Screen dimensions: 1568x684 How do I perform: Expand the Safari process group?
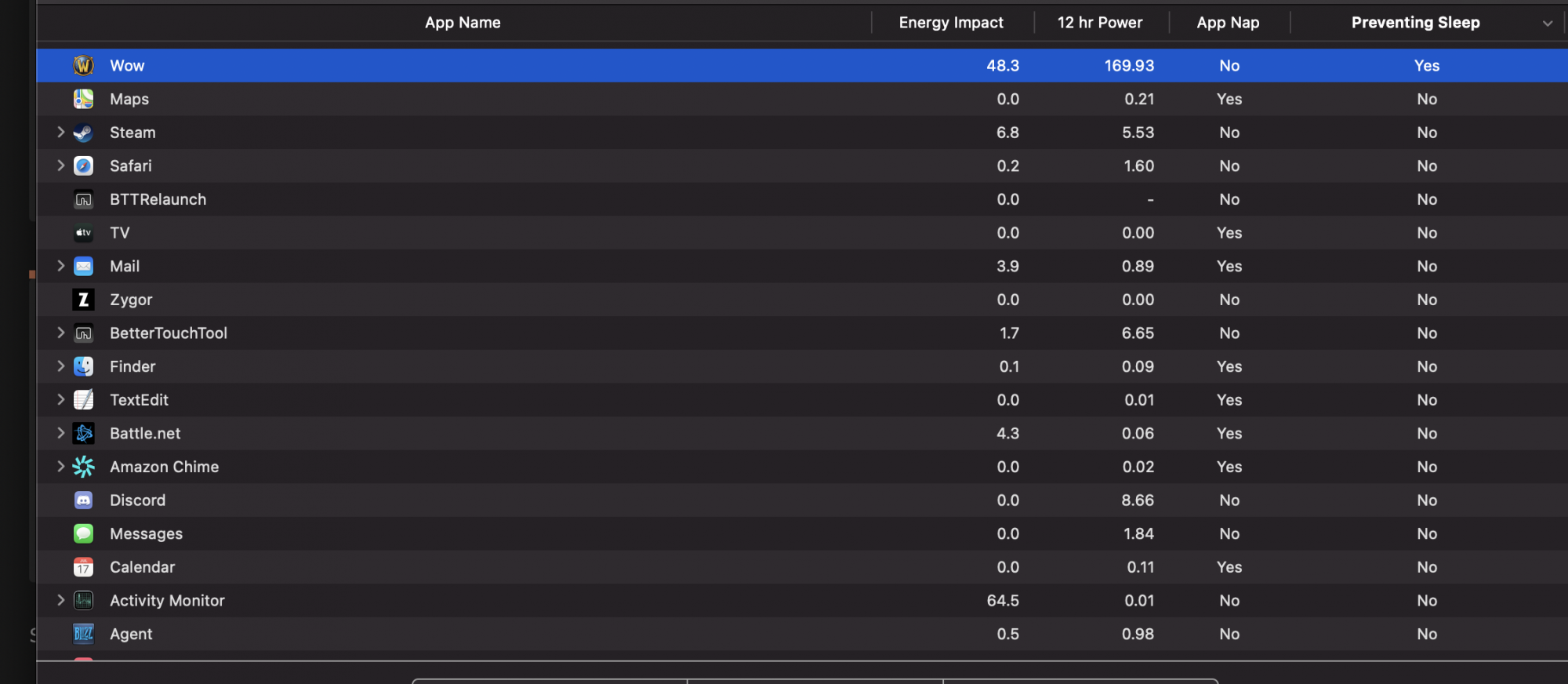pyautogui.click(x=60, y=166)
